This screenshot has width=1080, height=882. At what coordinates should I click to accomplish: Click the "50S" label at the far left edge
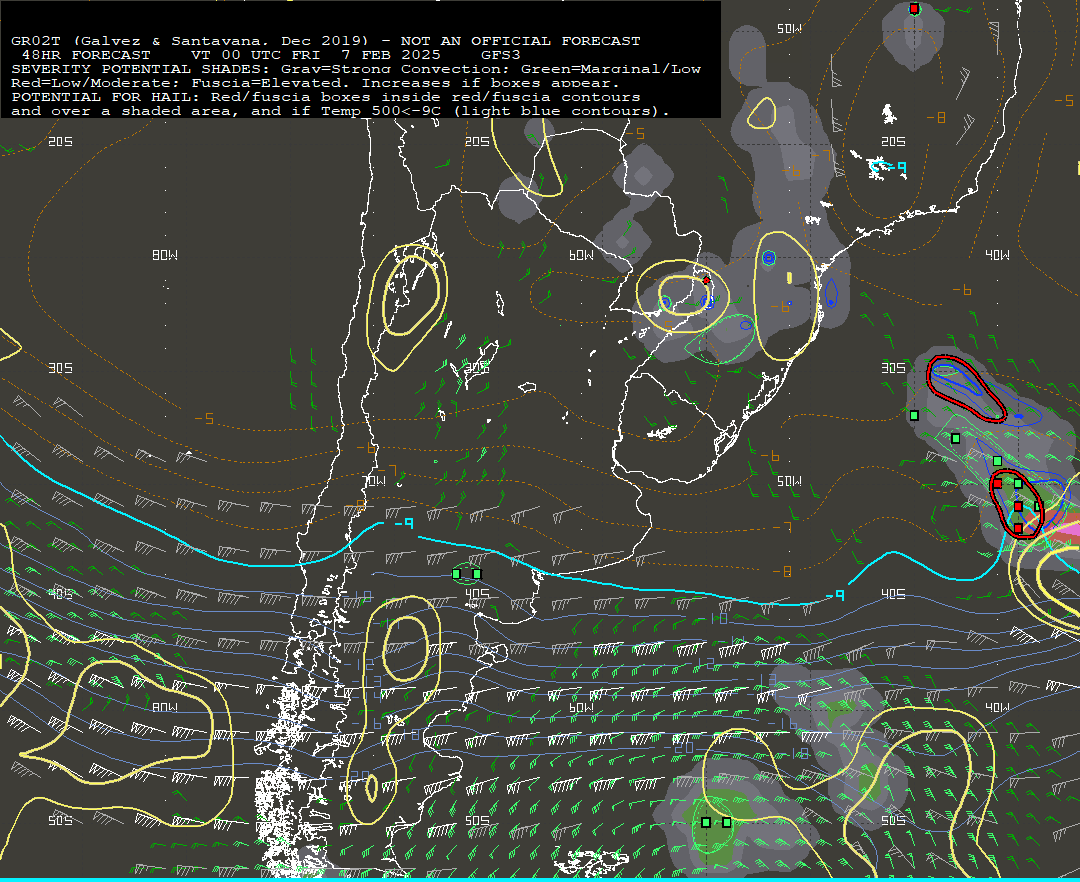point(61,821)
